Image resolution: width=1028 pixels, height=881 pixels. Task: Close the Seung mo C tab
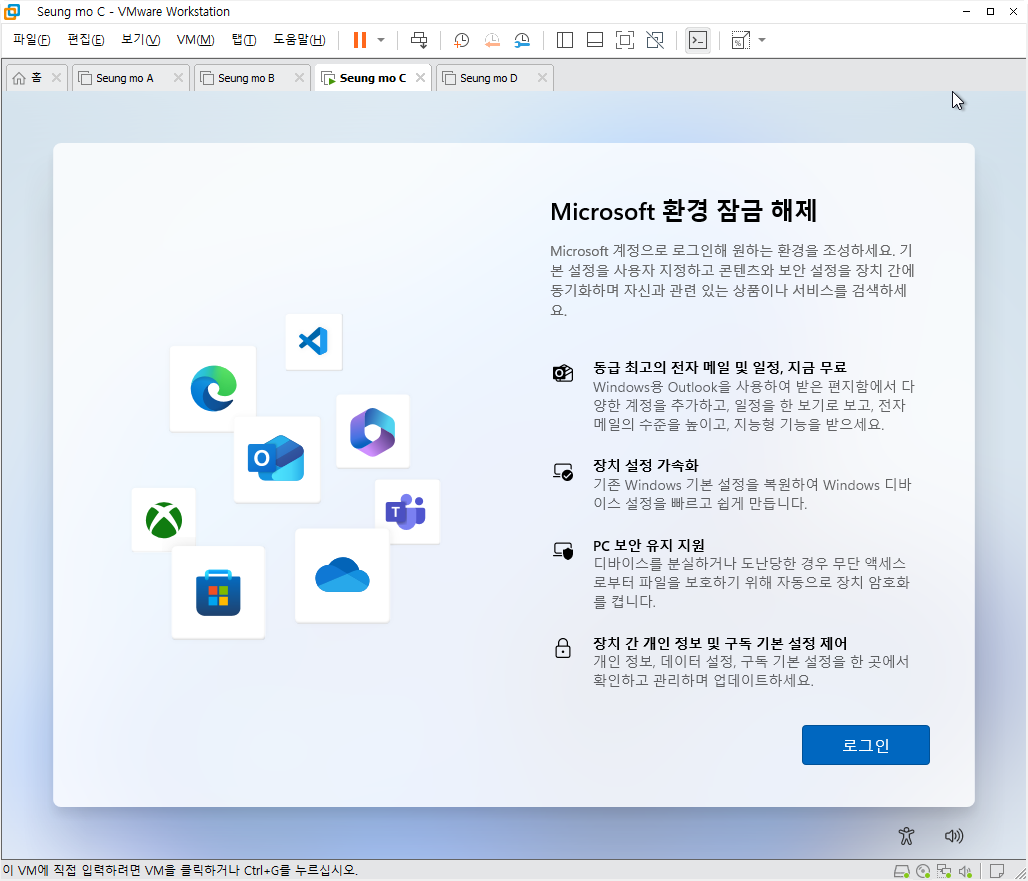point(420,77)
